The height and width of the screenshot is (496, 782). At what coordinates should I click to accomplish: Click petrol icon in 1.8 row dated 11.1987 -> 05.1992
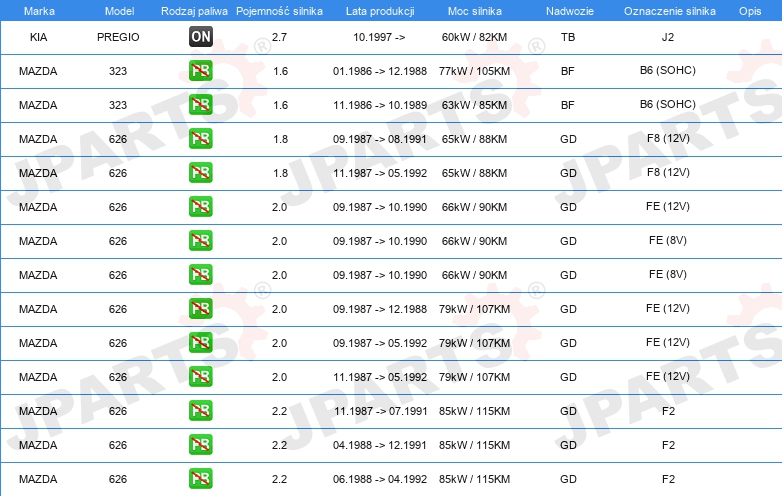click(x=200, y=172)
